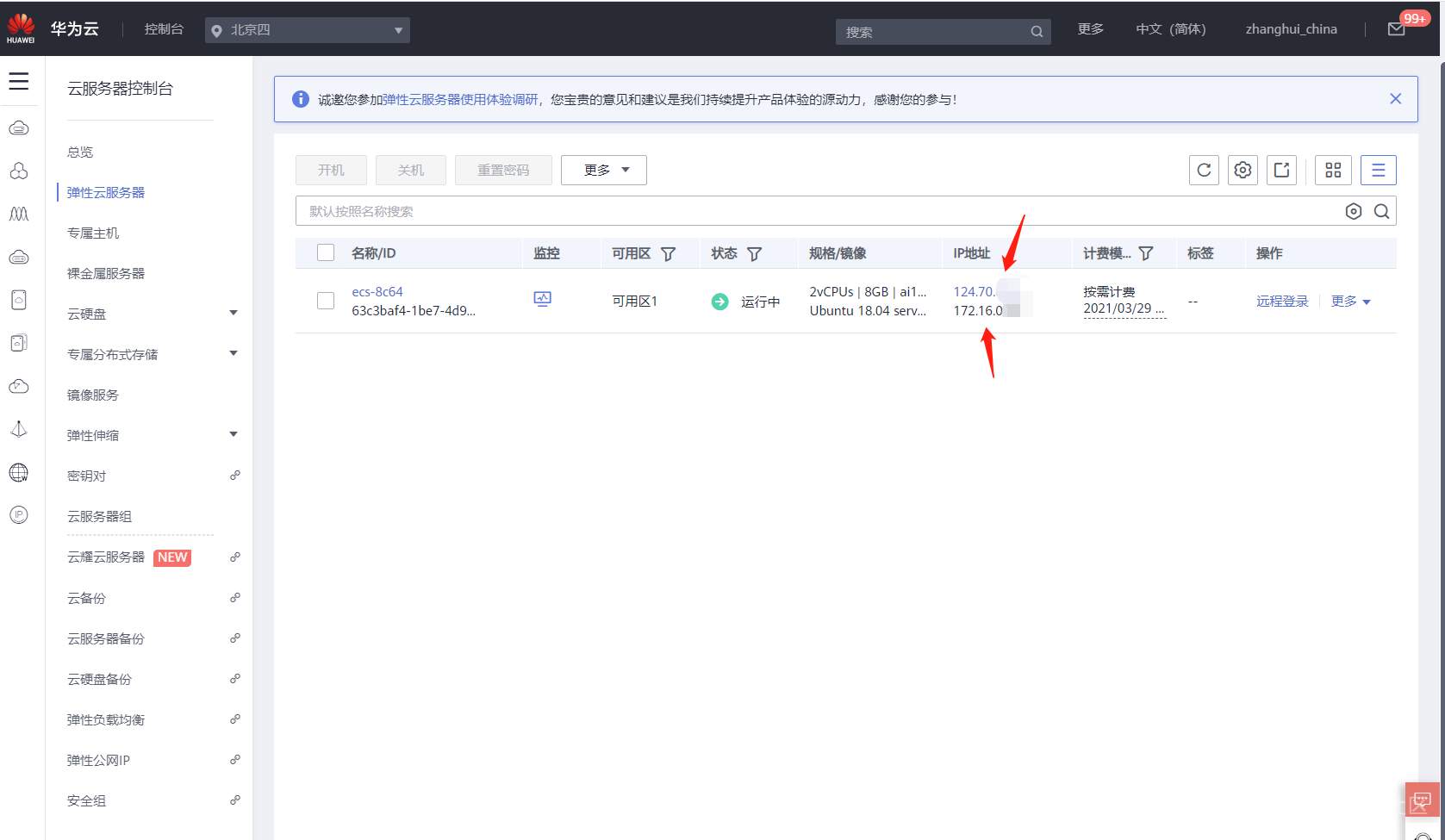1445x840 pixels.
Task: Click the sidebar cloud upload icon
Action: click(19, 386)
